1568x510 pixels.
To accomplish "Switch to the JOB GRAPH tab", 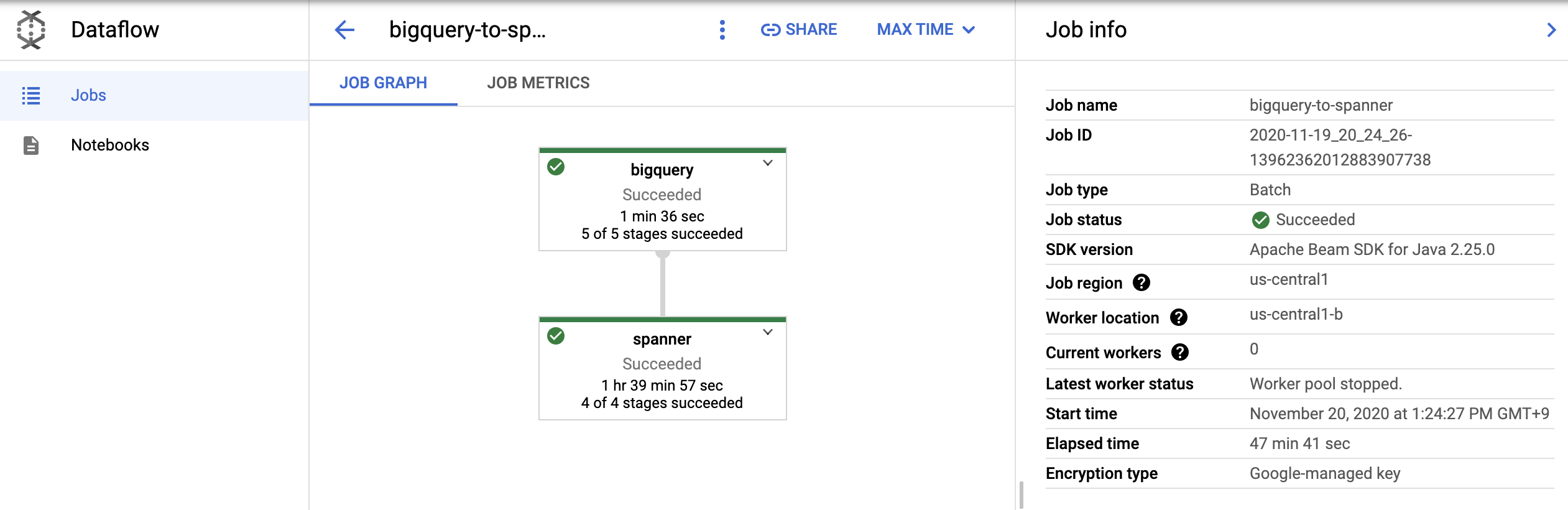I will (x=383, y=83).
